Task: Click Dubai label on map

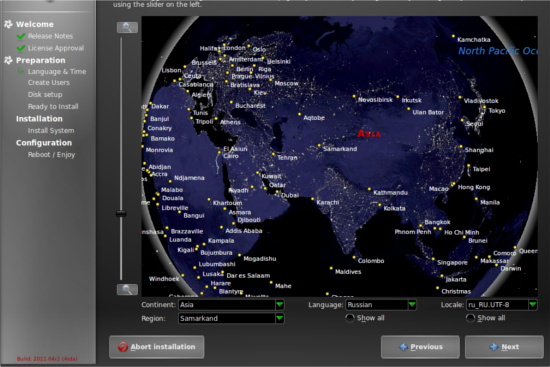Action: point(290,195)
